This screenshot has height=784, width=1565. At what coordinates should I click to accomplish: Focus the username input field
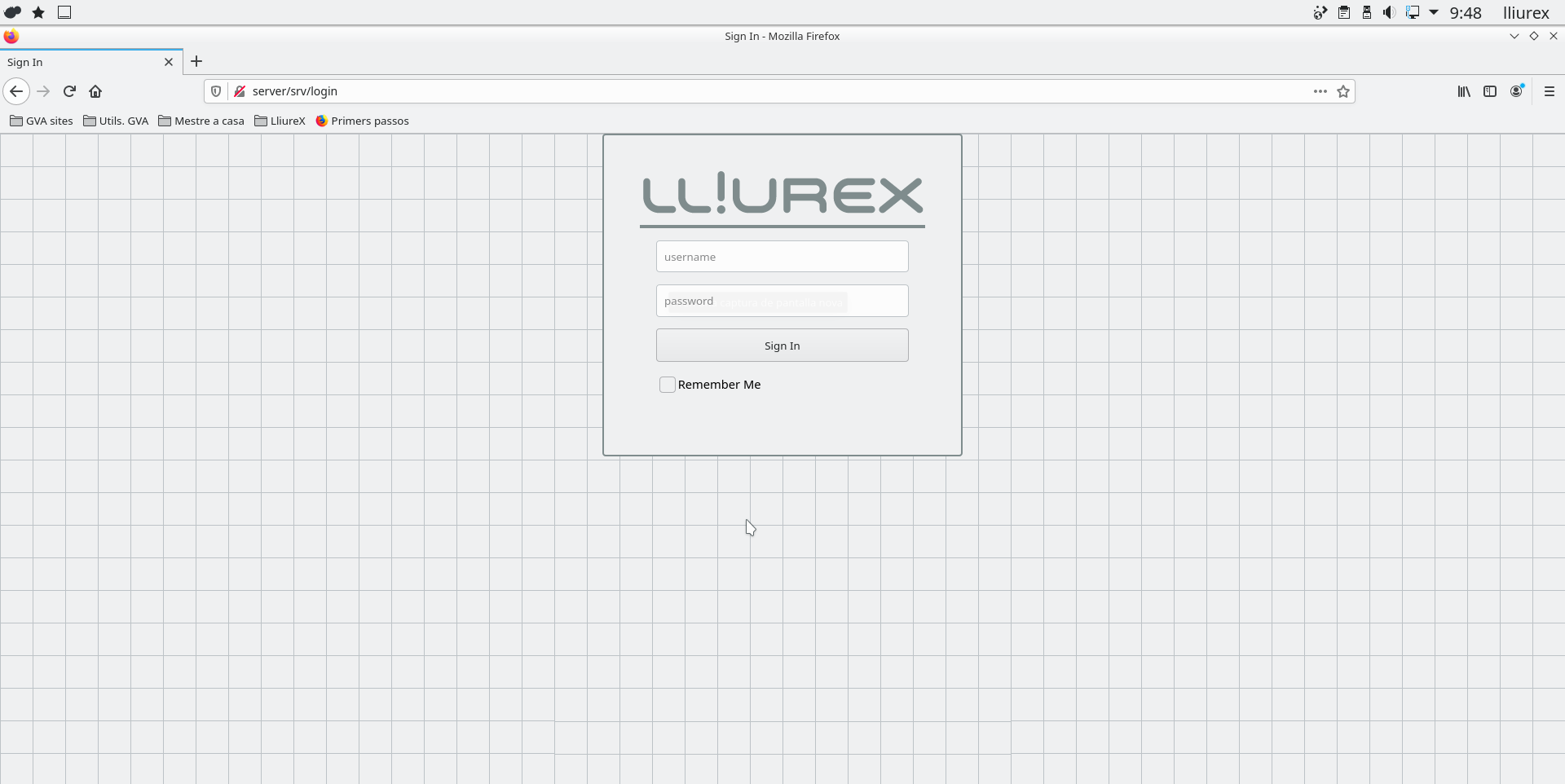pyautogui.click(x=782, y=257)
